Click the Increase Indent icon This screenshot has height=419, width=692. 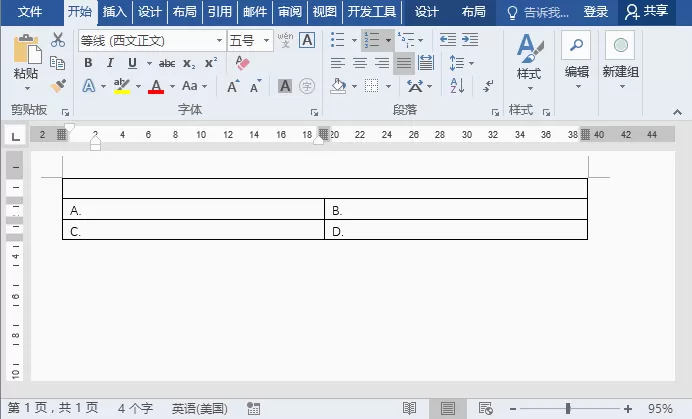point(470,40)
